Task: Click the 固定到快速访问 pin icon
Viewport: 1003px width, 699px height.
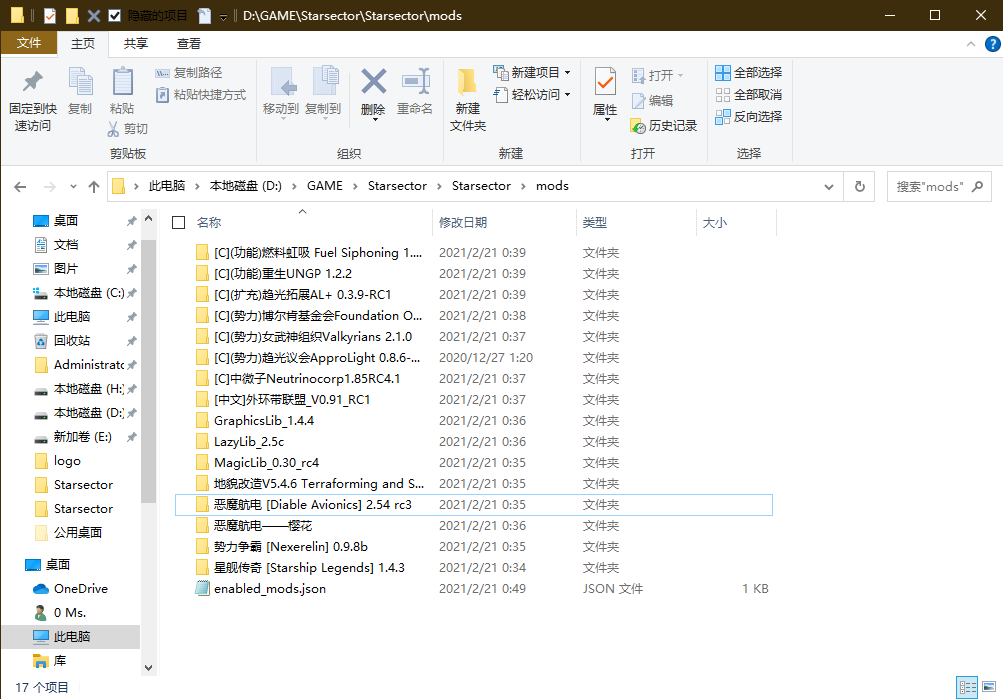Action: 32,83
